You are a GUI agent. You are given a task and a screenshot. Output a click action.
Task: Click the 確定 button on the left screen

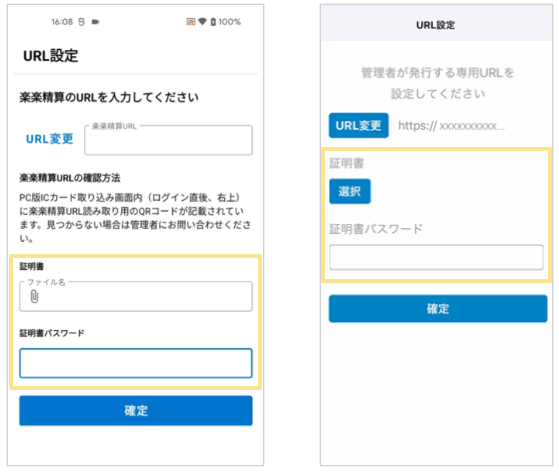coord(136,411)
